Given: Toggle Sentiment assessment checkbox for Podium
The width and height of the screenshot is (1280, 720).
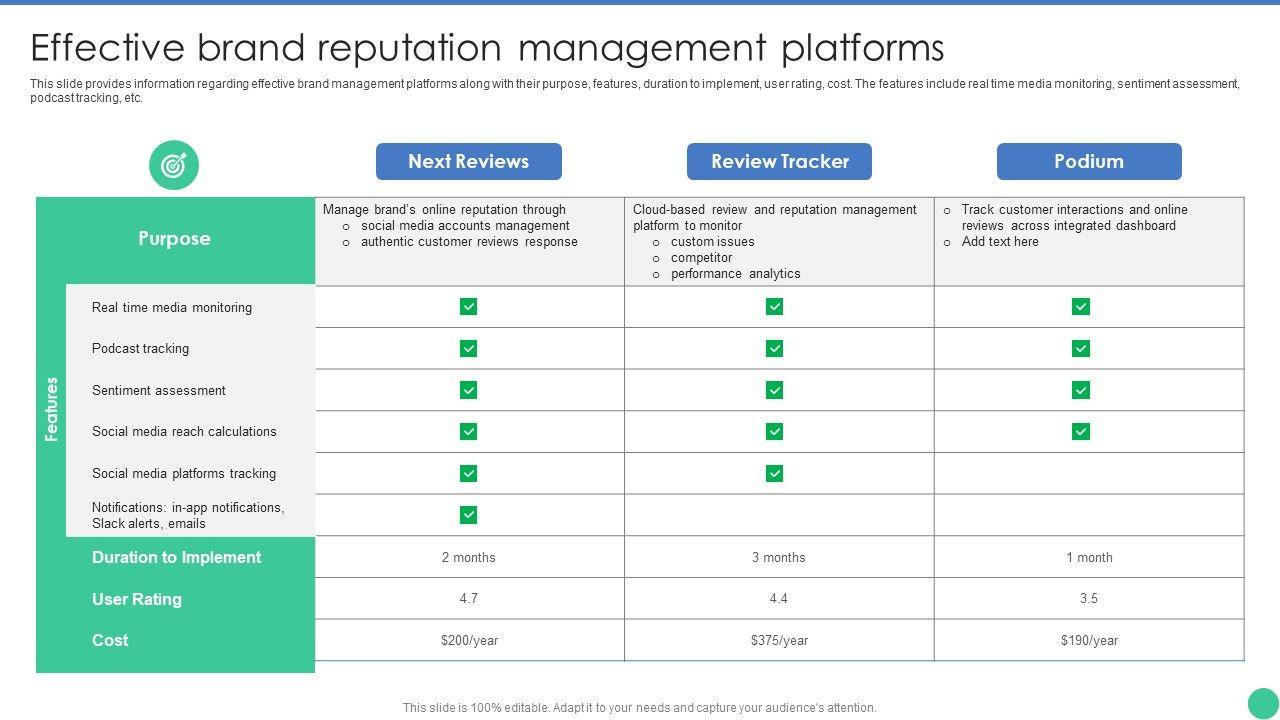Looking at the screenshot, I should (1081, 390).
